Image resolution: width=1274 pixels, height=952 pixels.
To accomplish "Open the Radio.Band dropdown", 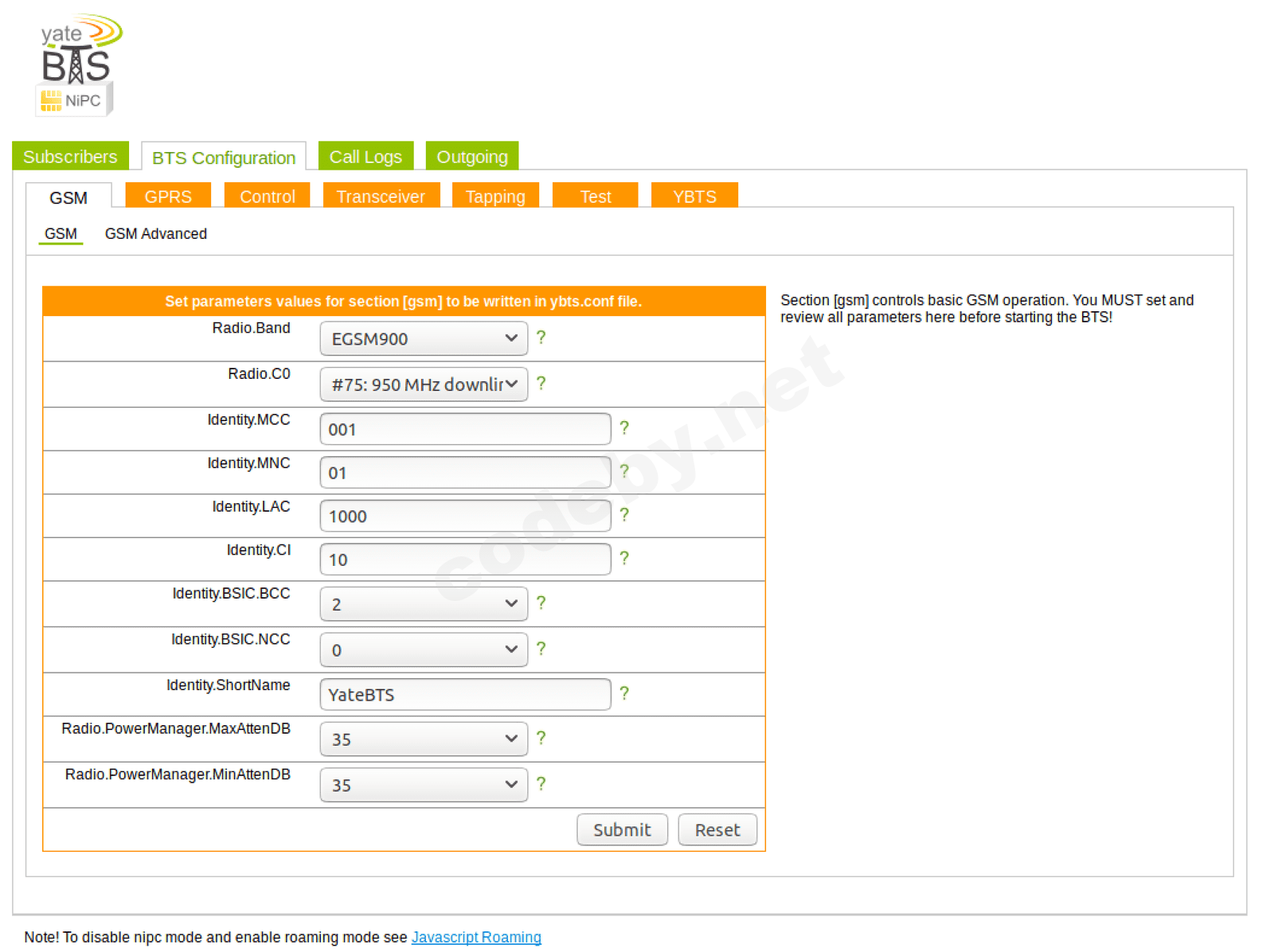I will click(424, 338).
